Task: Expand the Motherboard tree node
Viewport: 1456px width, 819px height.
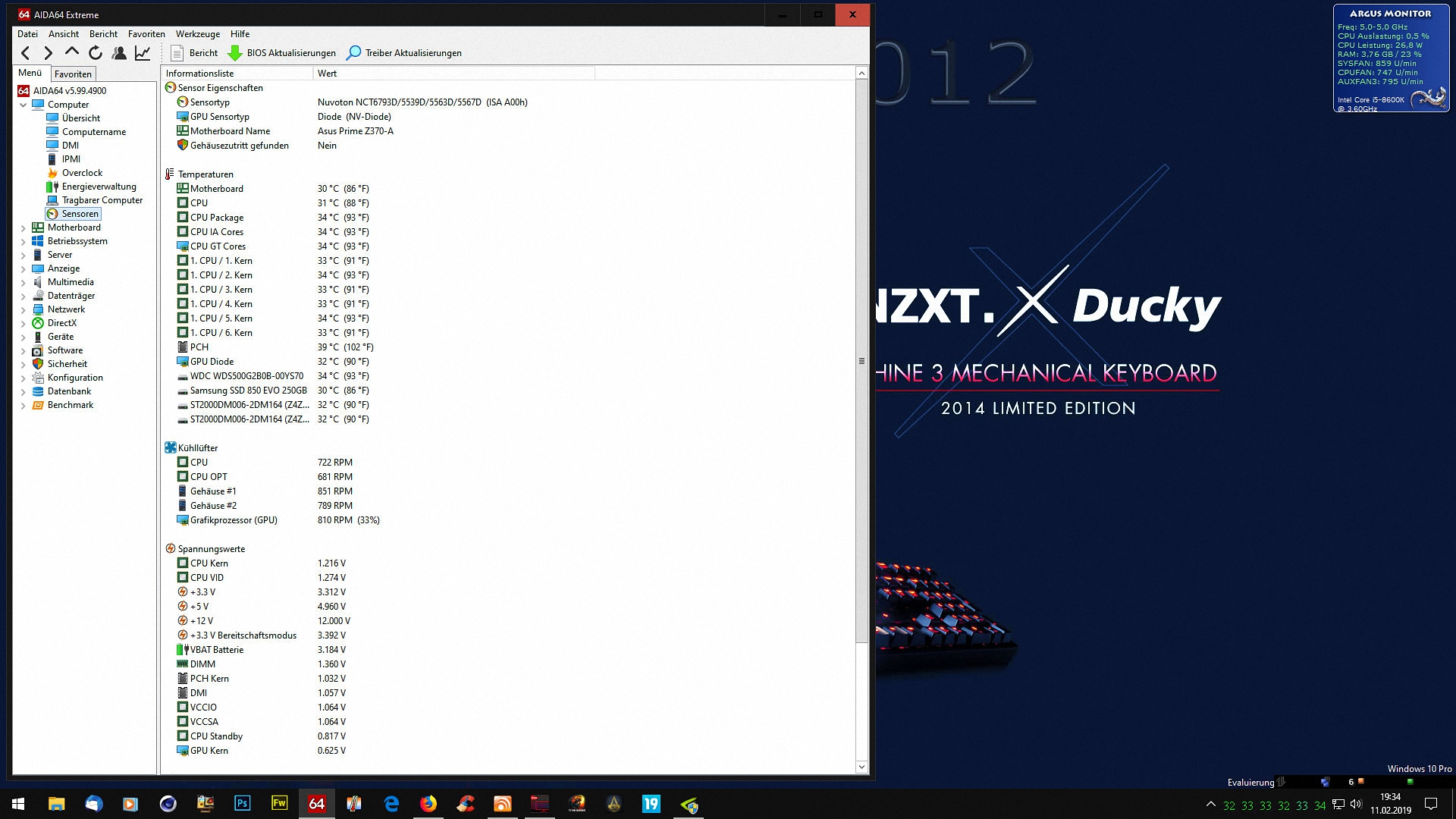Action: coord(23,227)
